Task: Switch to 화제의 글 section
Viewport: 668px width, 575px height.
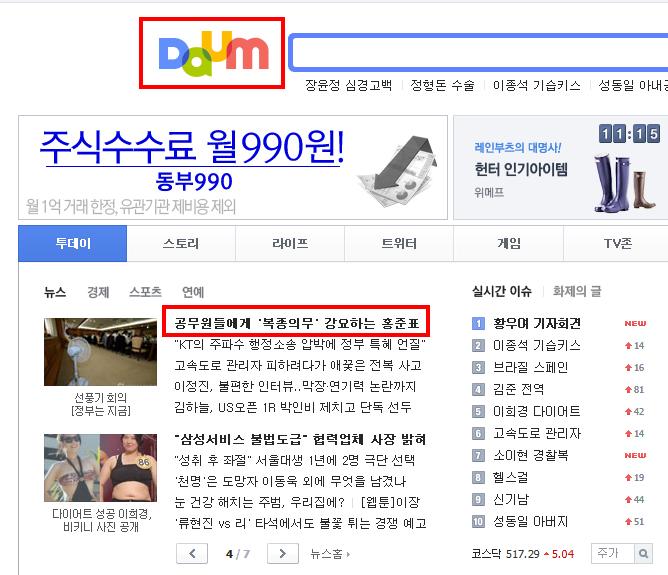Action: (x=577, y=291)
